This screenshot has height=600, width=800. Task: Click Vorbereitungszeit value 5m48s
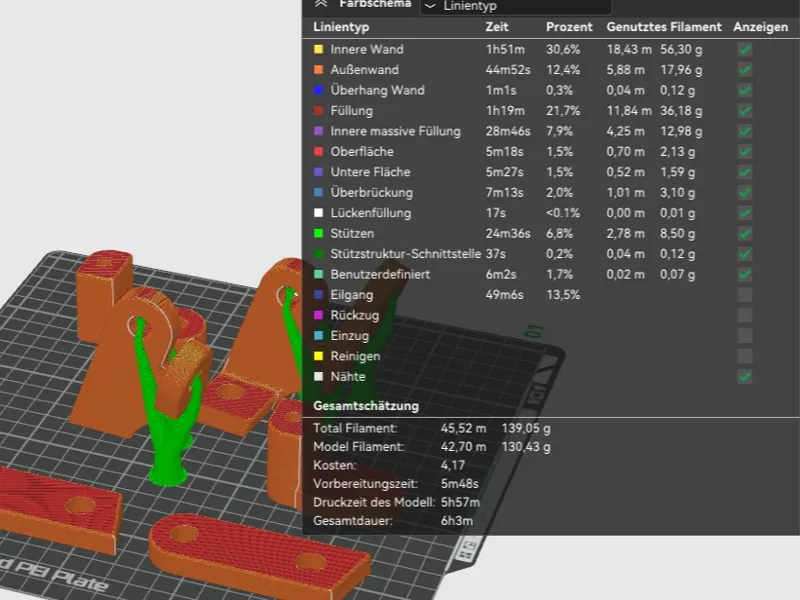459,484
